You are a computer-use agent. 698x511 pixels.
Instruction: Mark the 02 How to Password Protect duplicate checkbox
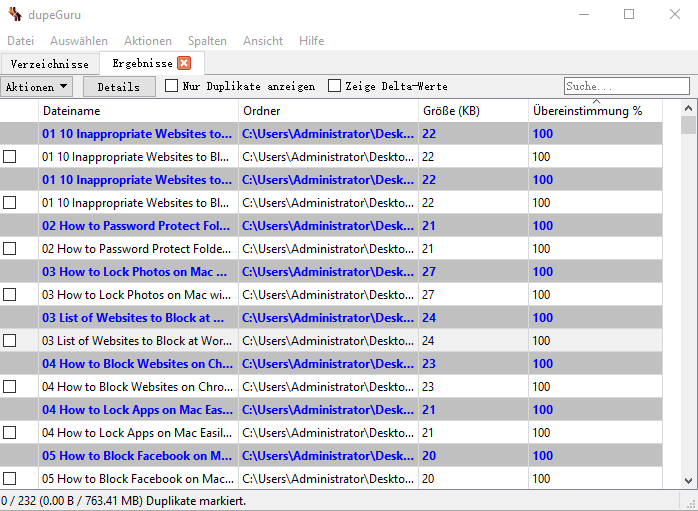(10, 249)
